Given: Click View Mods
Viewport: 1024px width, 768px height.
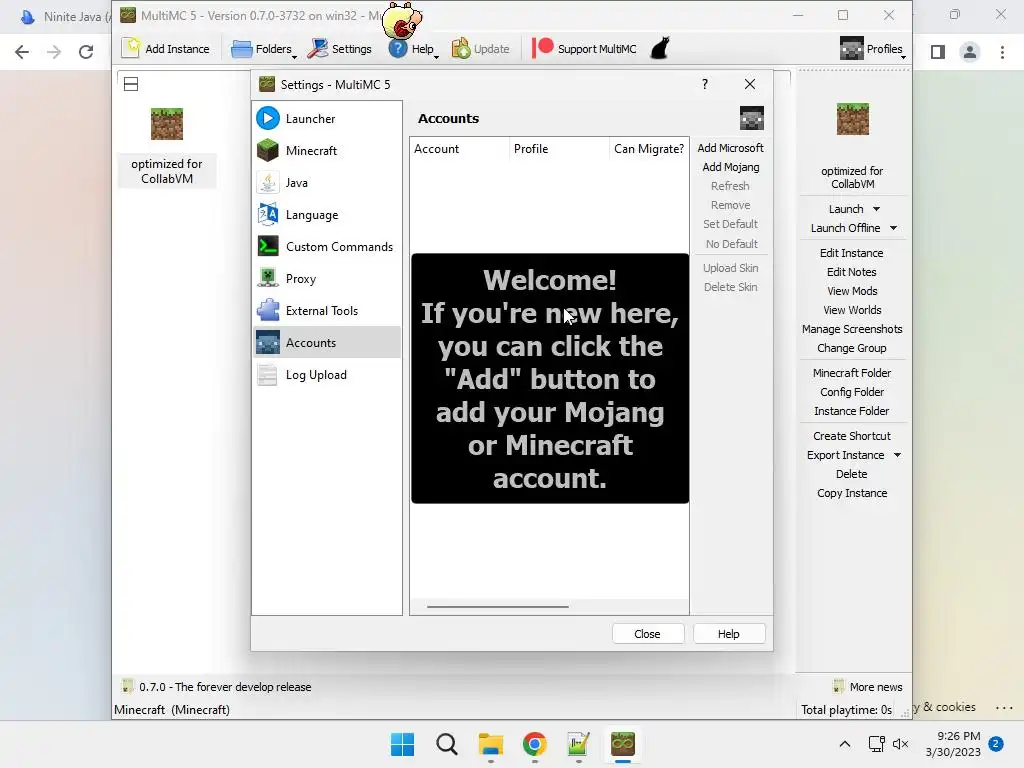Looking at the screenshot, I should click(852, 291).
